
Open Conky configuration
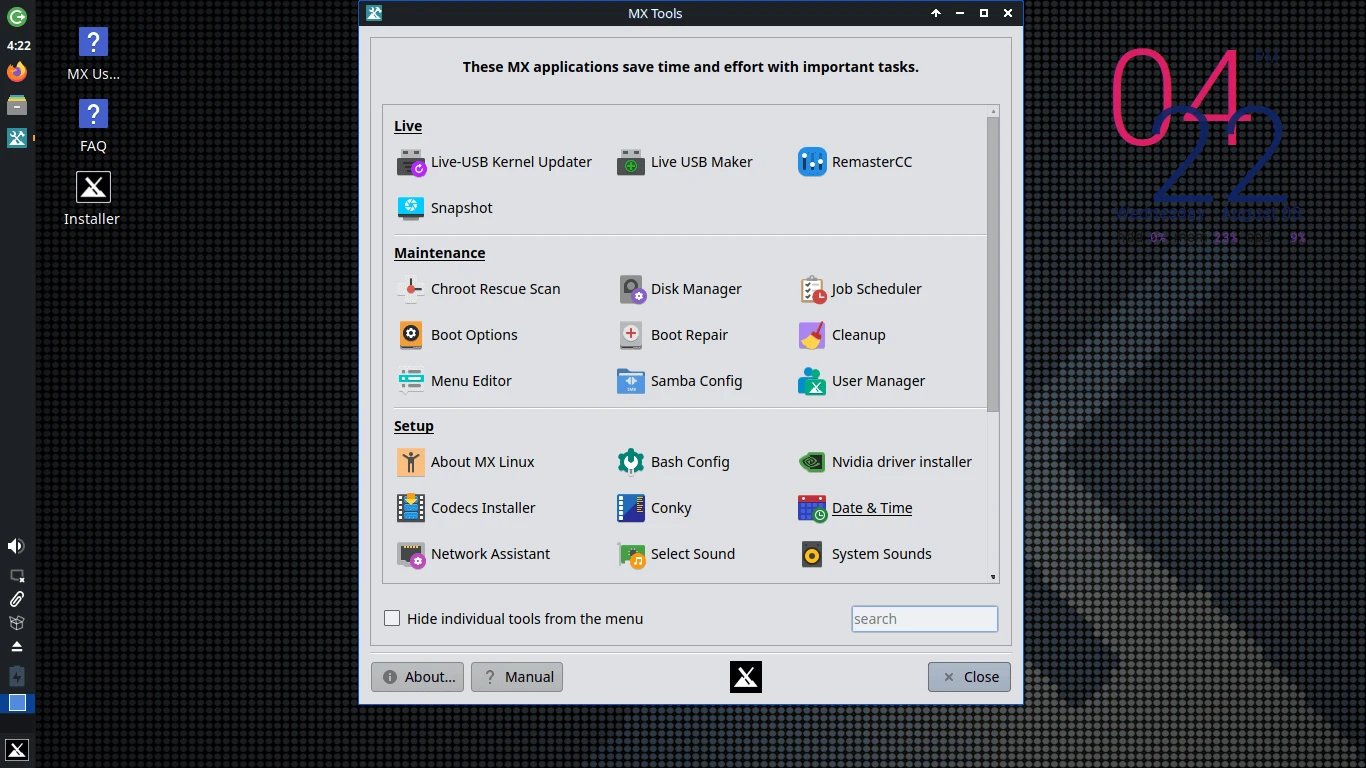pos(671,508)
